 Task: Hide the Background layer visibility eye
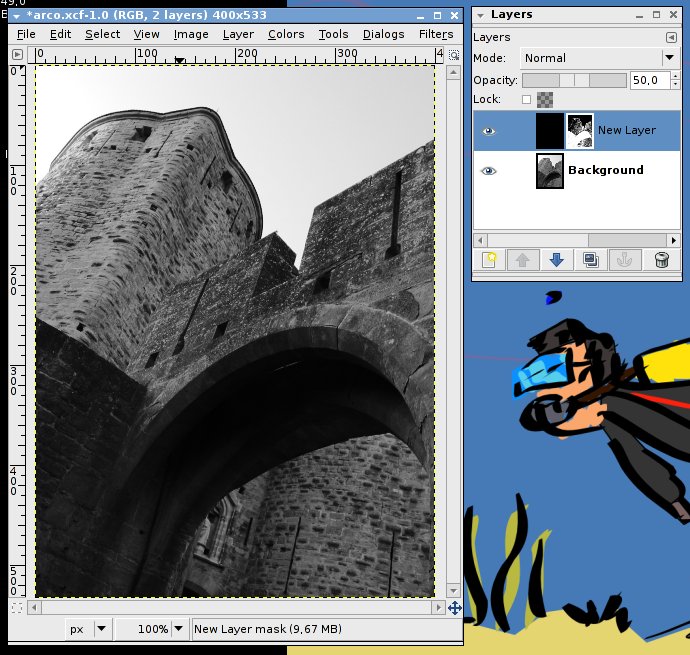pyautogui.click(x=488, y=171)
